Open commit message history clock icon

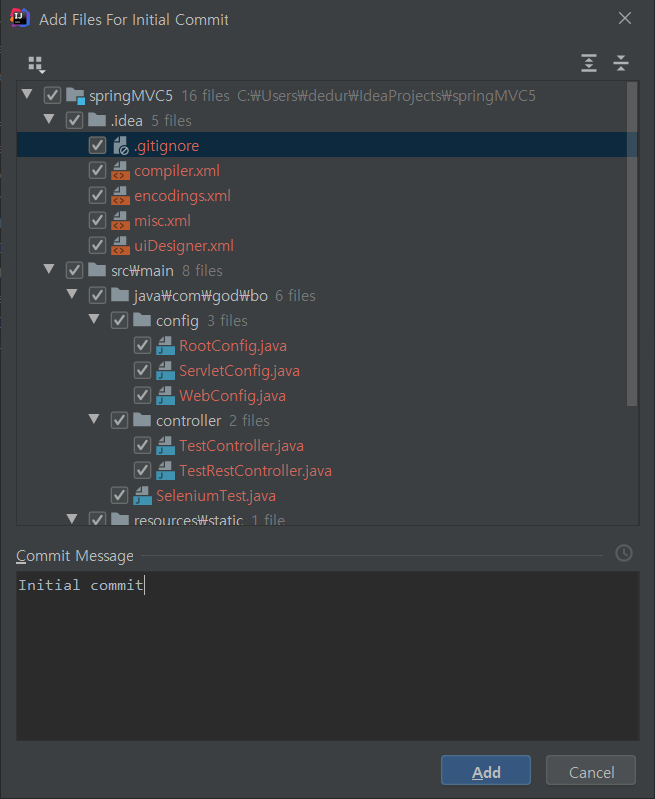pos(624,553)
